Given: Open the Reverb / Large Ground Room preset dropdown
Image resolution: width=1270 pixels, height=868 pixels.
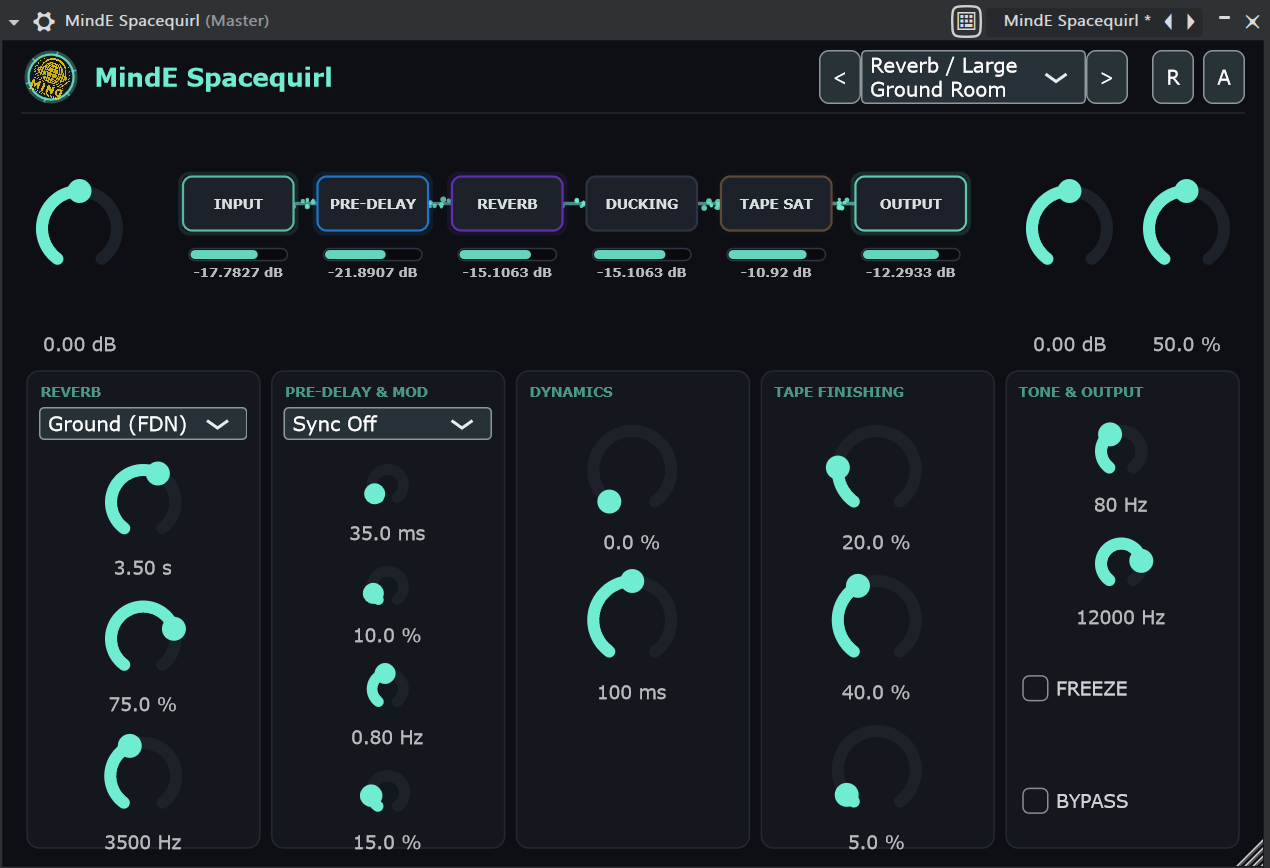Looking at the screenshot, I should 973,77.
